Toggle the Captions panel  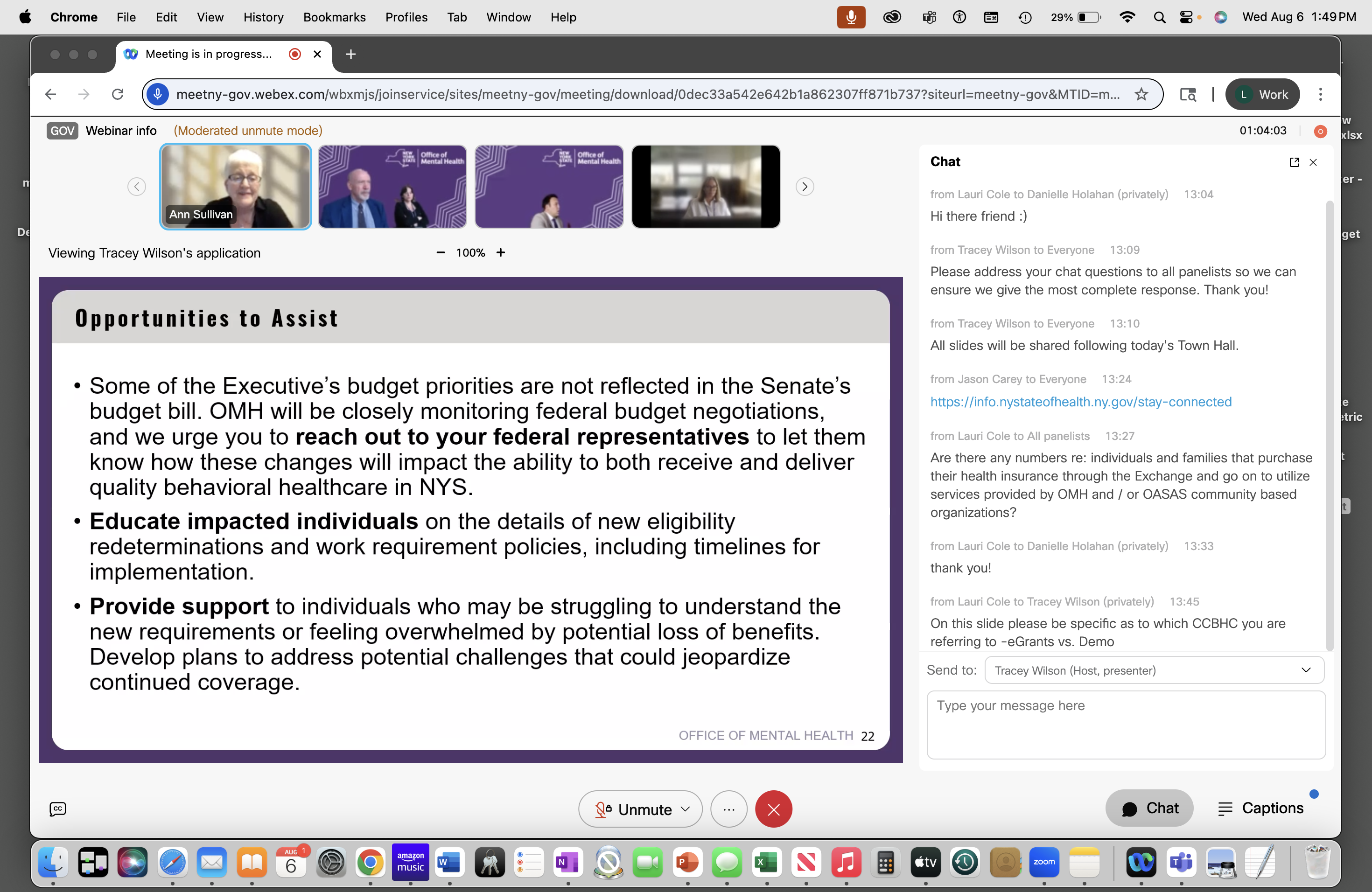click(x=1260, y=808)
